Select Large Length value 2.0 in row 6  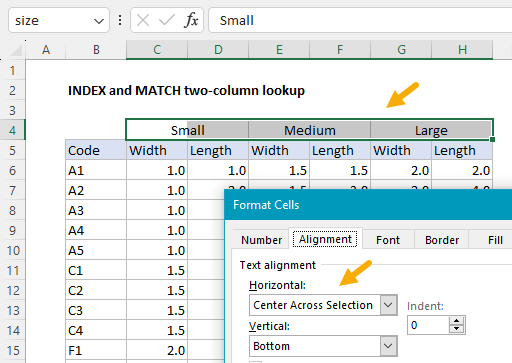(x=462, y=170)
